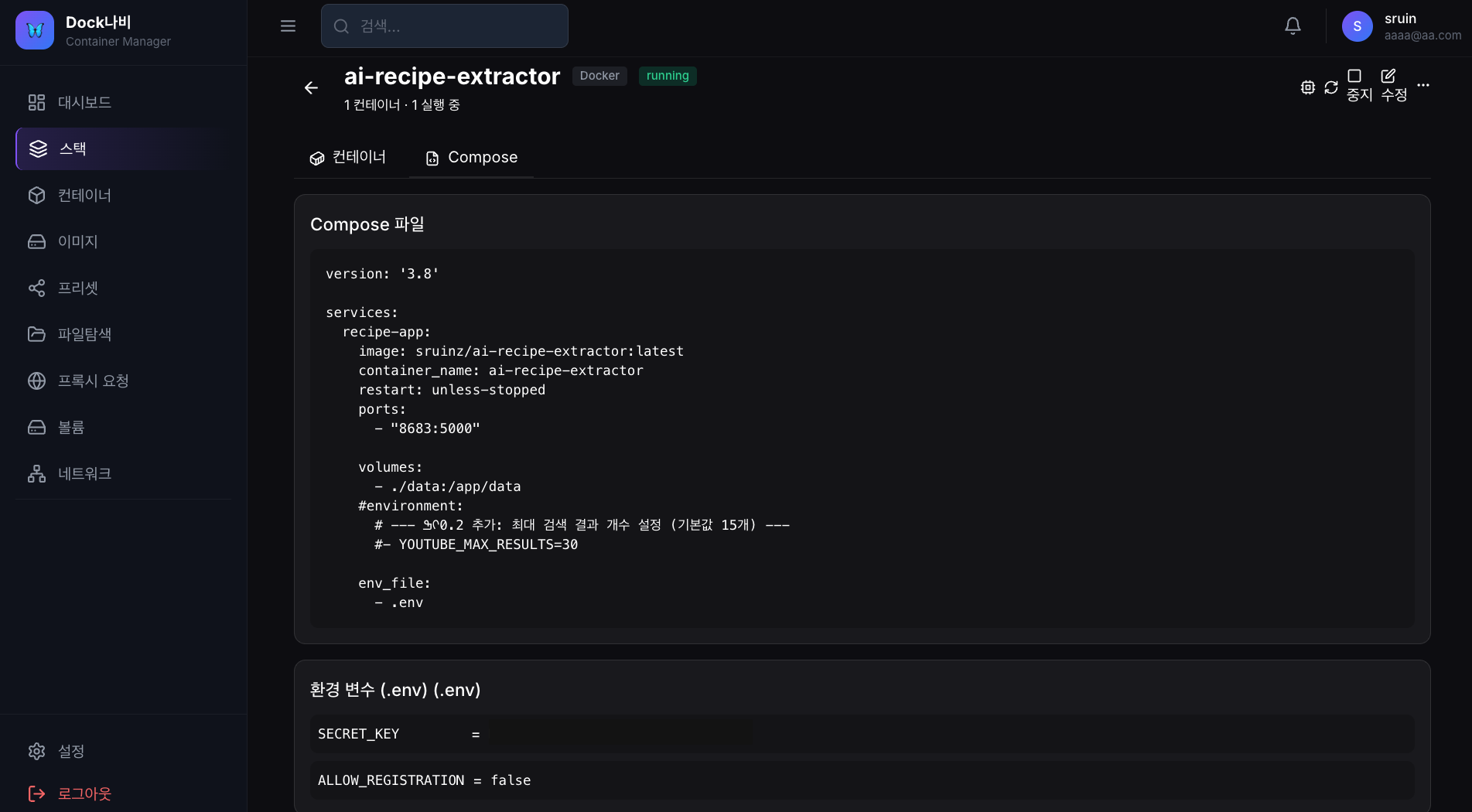Click the search input field
The image size is (1472, 812).
(x=445, y=26)
